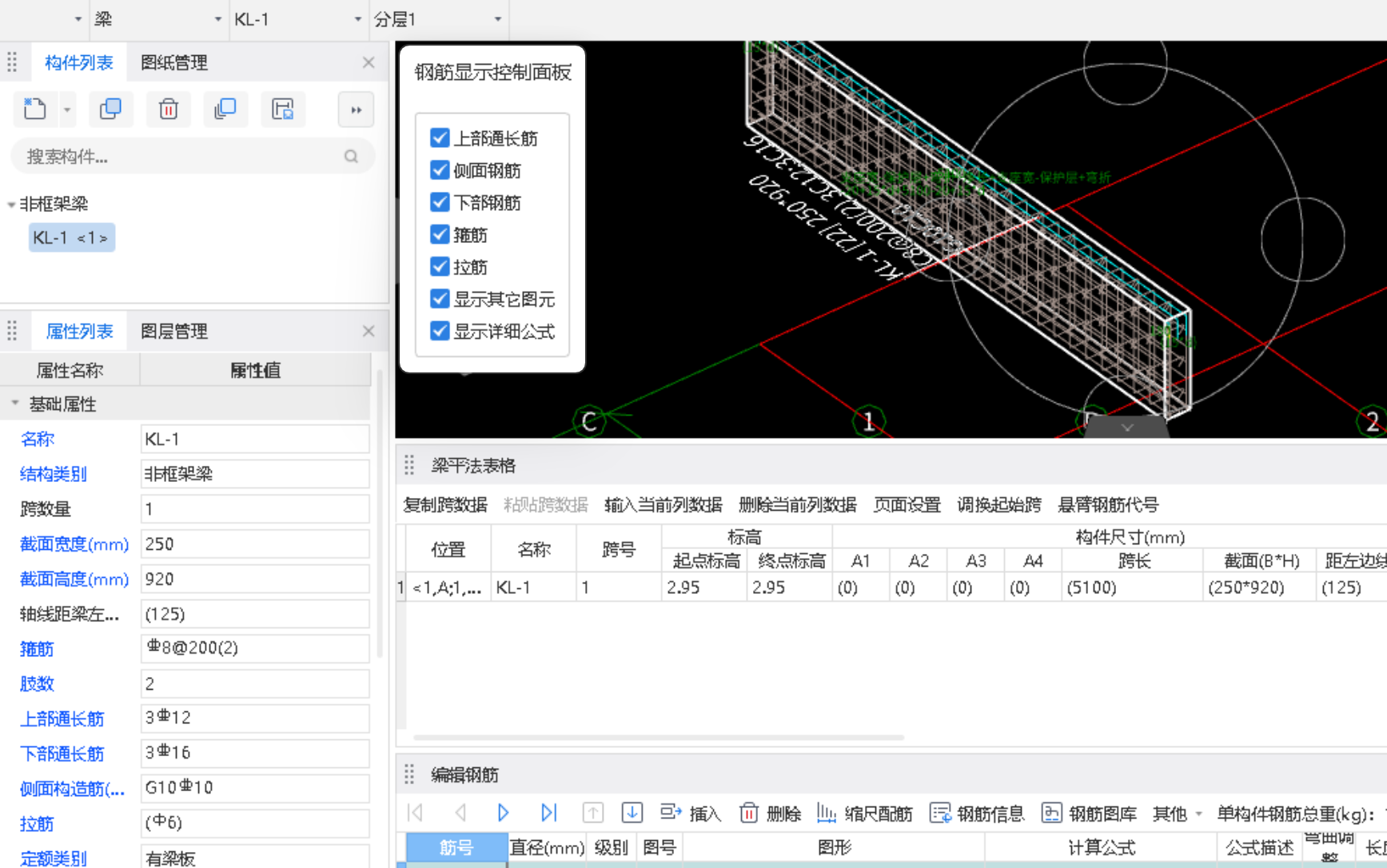Click the new component icon
Screen dimensions: 1387x868
35,109
